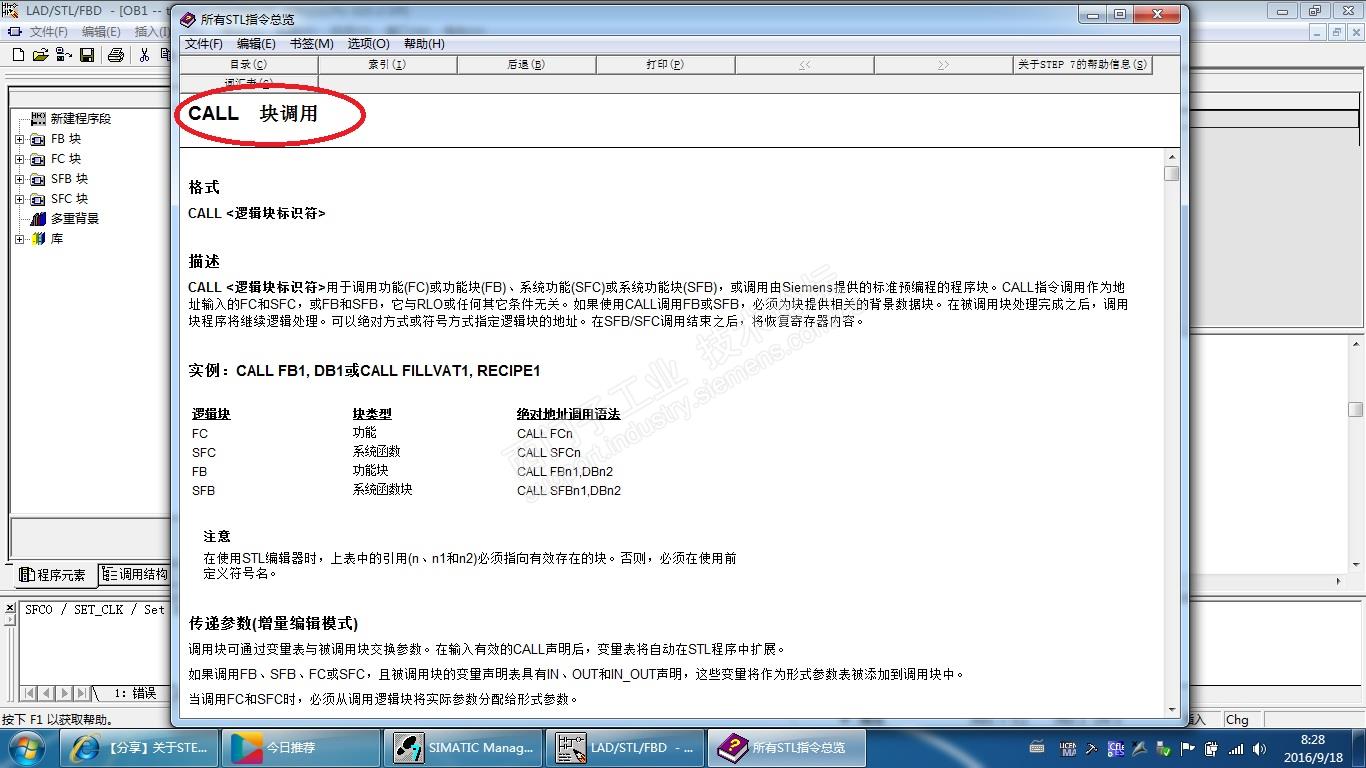Open the Internet Explorer taskbar item
Screen dimensions: 1366x768
coord(138,748)
